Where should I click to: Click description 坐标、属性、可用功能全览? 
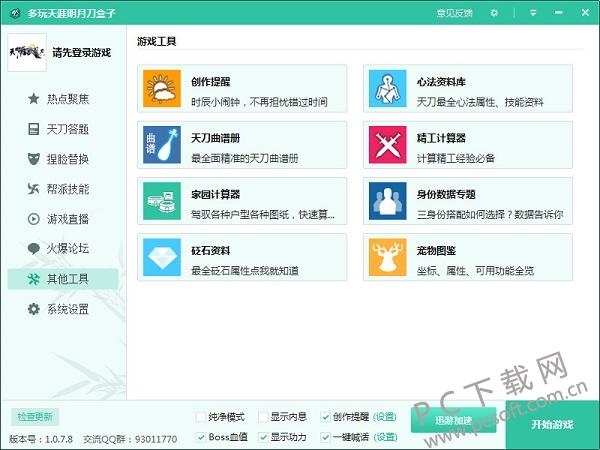[475, 271]
